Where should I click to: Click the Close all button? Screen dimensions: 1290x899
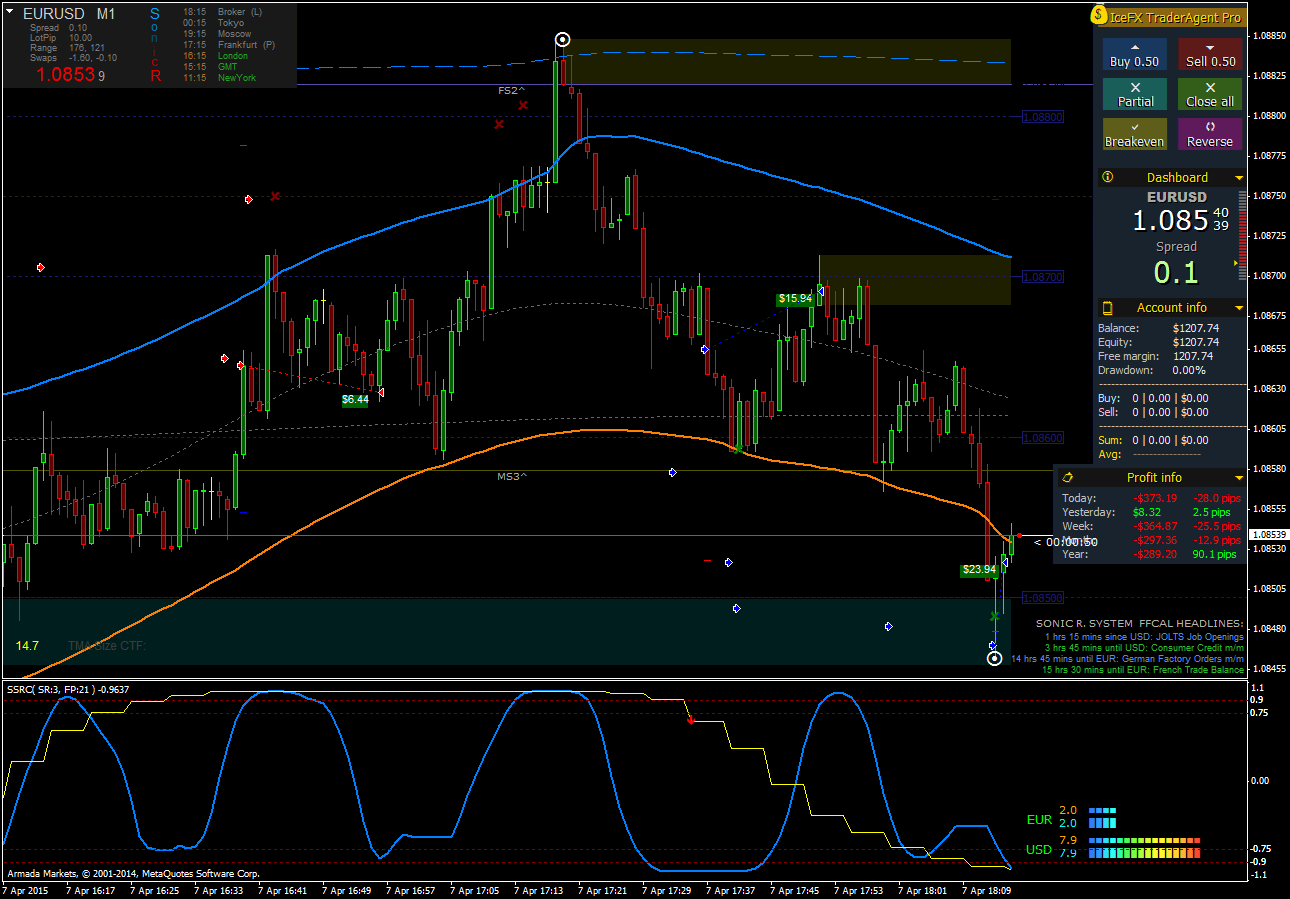tap(1210, 94)
